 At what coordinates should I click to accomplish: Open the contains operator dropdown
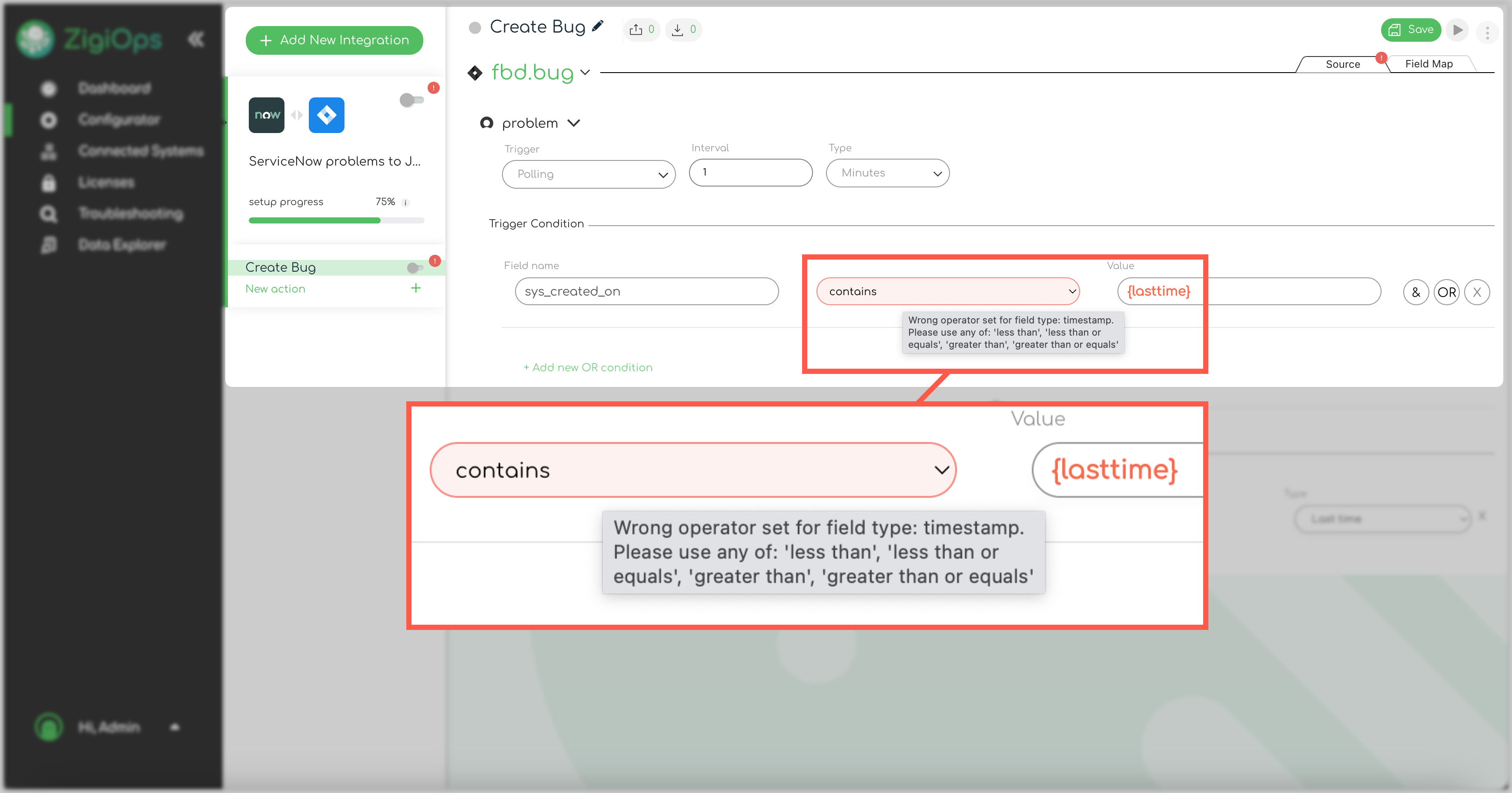coord(947,292)
